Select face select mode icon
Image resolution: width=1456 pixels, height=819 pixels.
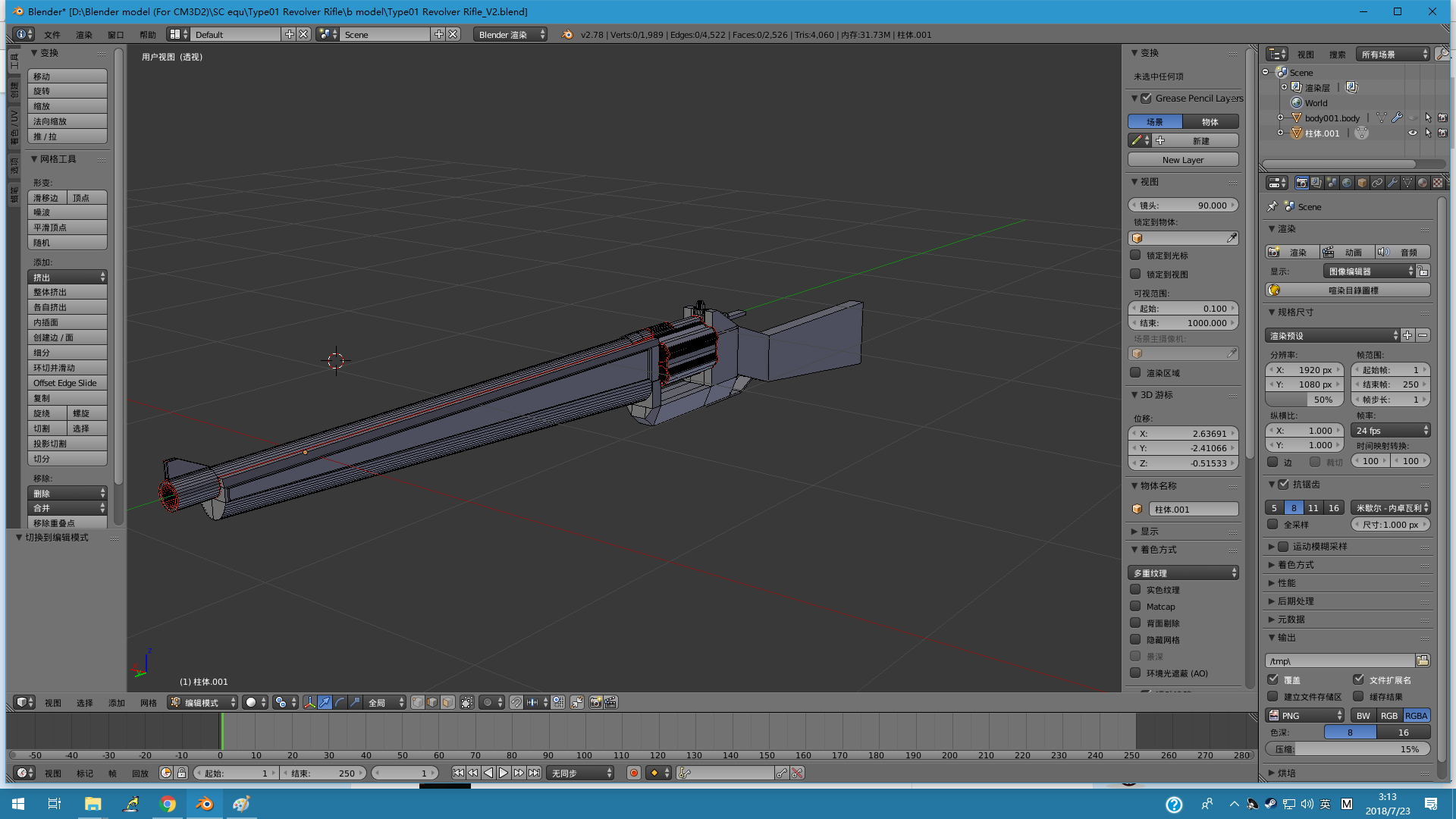447,703
